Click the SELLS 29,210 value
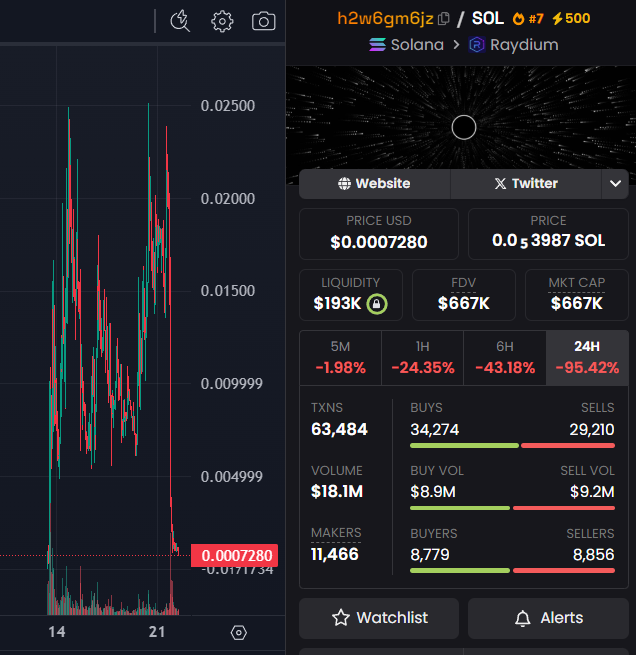636x655 pixels. click(x=592, y=430)
